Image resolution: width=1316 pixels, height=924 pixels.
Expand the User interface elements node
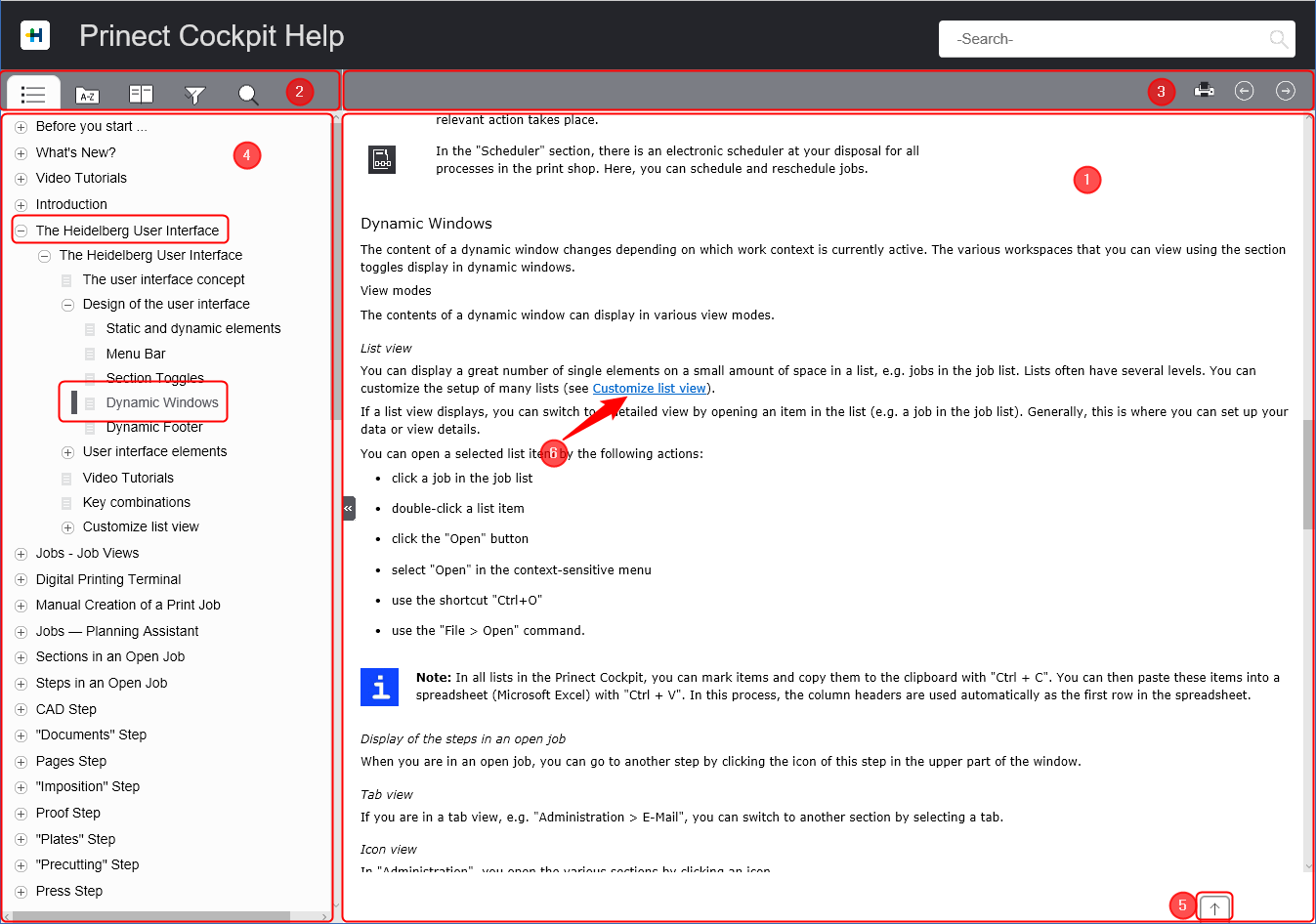point(67,452)
